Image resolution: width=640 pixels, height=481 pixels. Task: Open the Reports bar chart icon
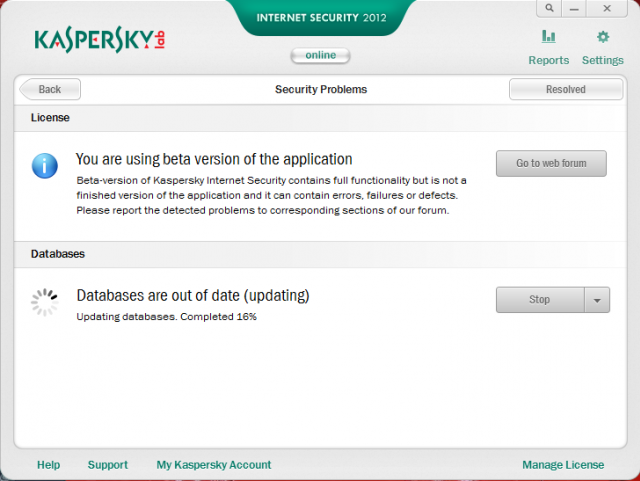pos(548,37)
